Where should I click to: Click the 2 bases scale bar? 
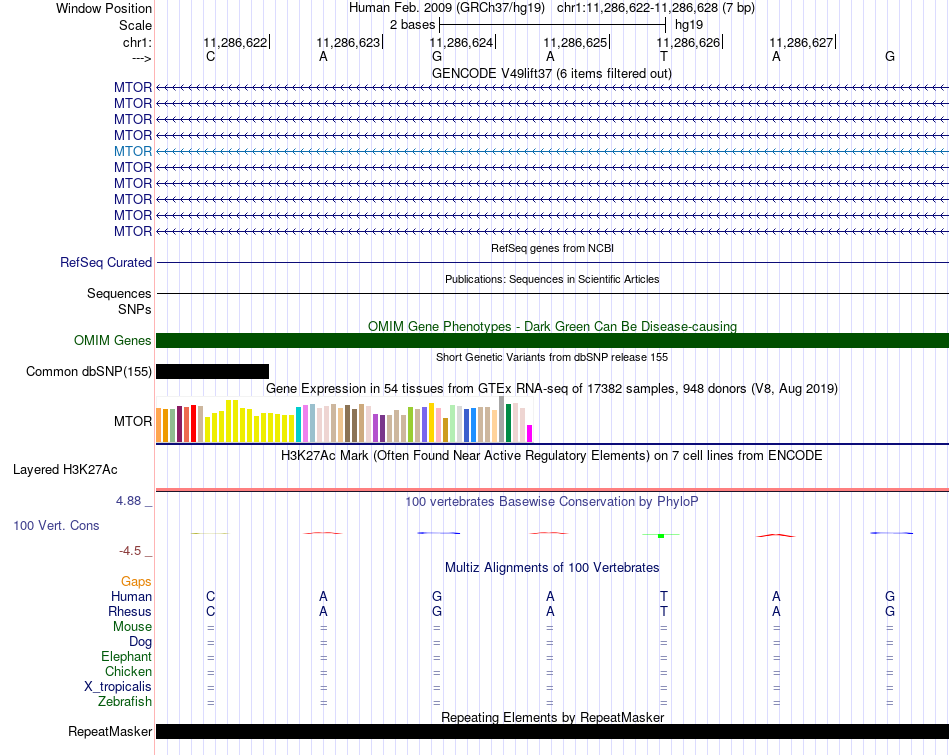coord(553,25)
